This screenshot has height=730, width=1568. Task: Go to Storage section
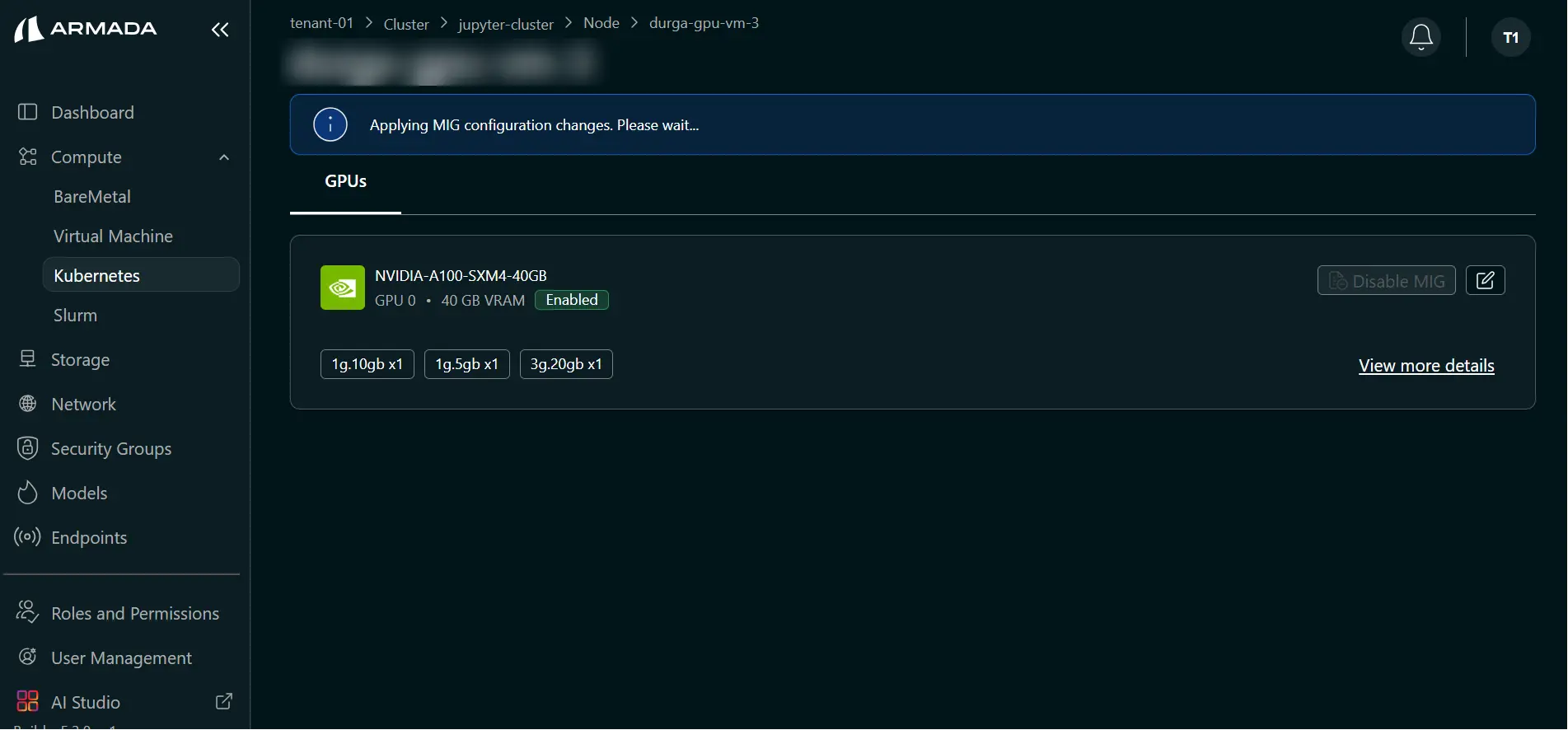point(80,359)
